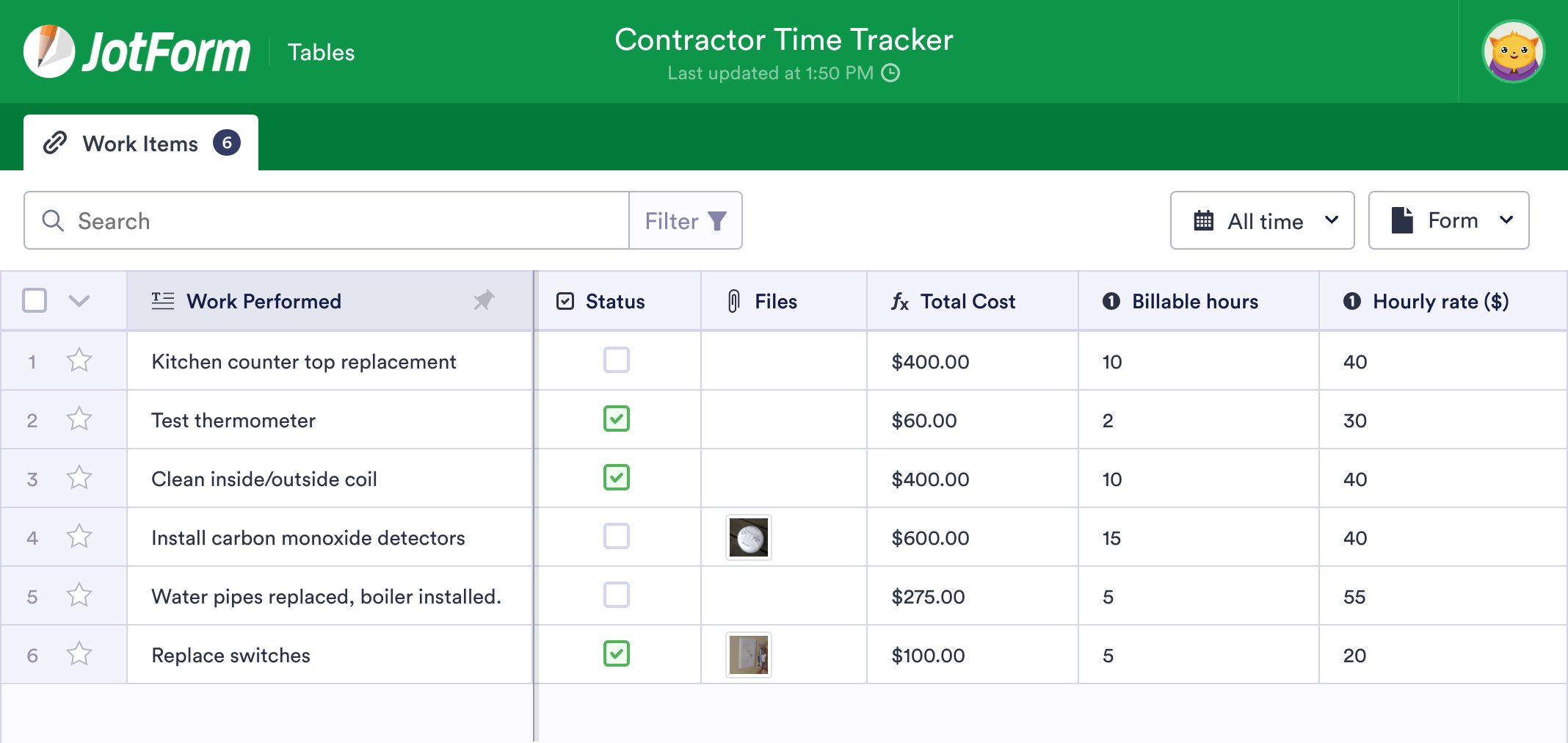
Task: Open the carbon monoxide detector photo thumbnail
Action: coord(748,537)
